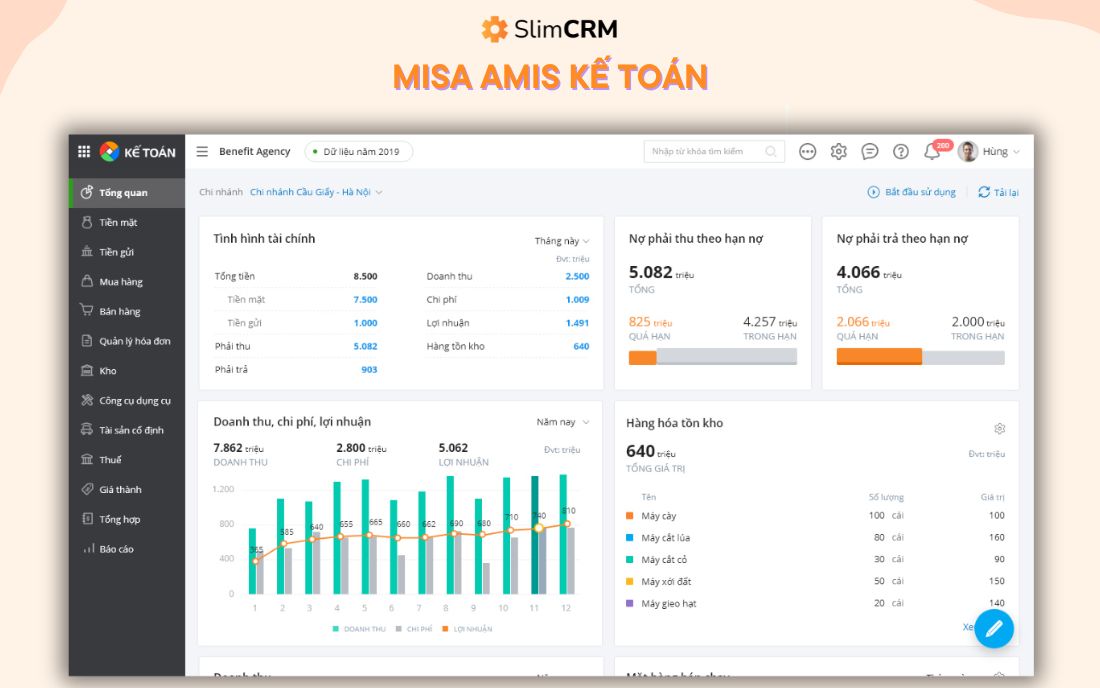Open Quản lý hóa đơn in sidebar
The image size is (1100, 688).
point(127,341)
